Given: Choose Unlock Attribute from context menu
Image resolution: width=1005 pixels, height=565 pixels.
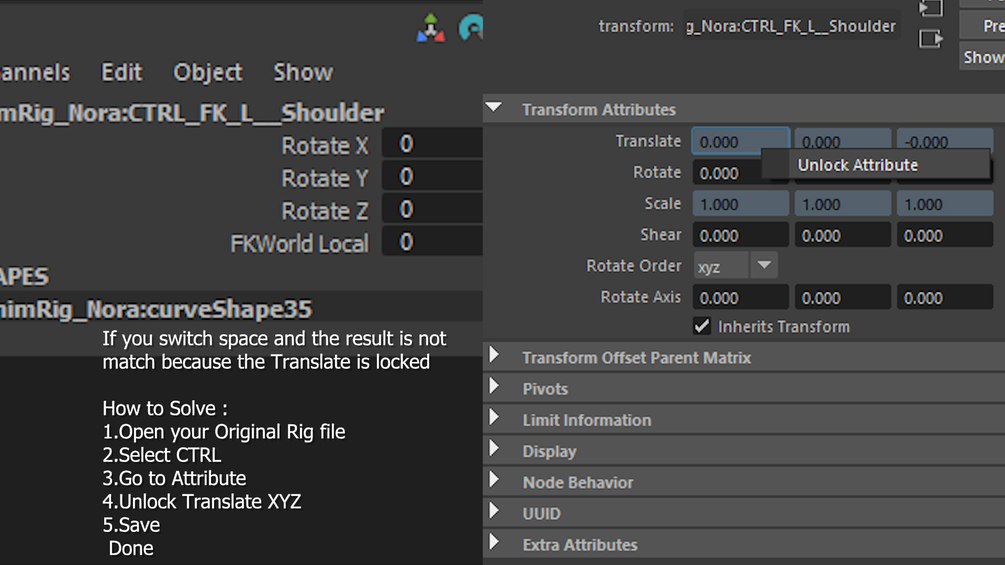Looking at the screenshot, I should point(857,165).
